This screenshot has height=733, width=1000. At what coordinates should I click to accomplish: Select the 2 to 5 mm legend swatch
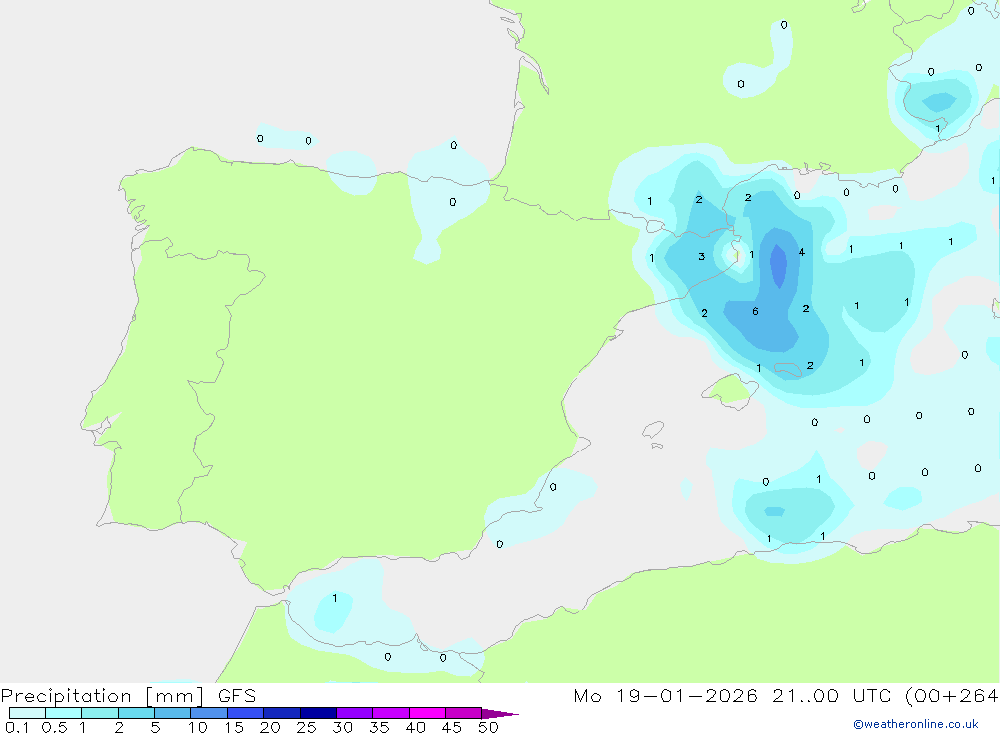click(136, 713)
